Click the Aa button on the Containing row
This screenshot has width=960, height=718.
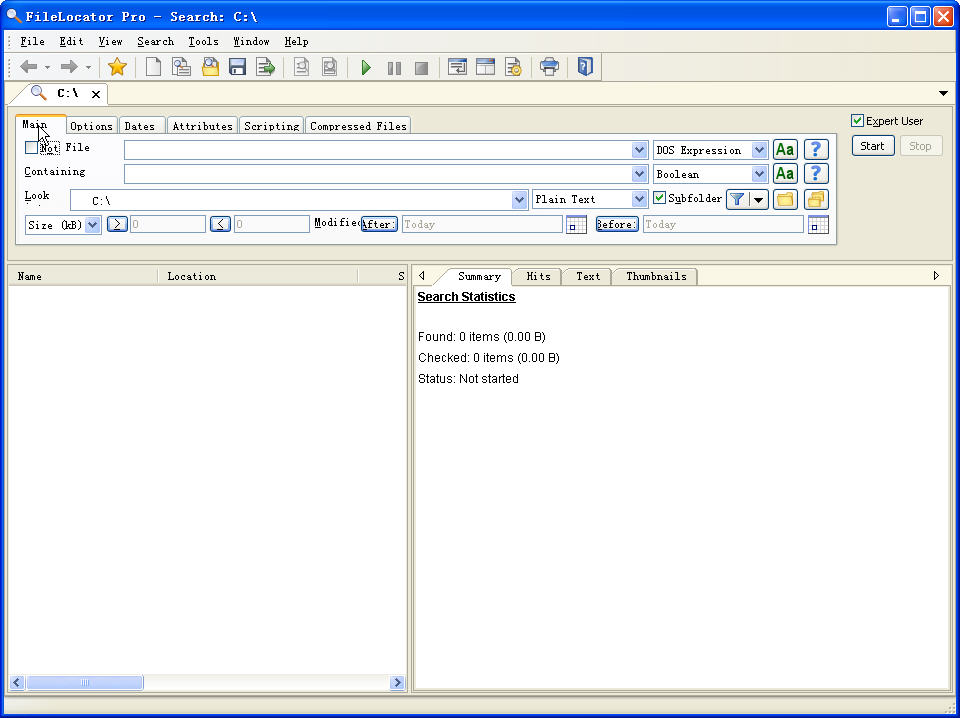pos(785,174)
